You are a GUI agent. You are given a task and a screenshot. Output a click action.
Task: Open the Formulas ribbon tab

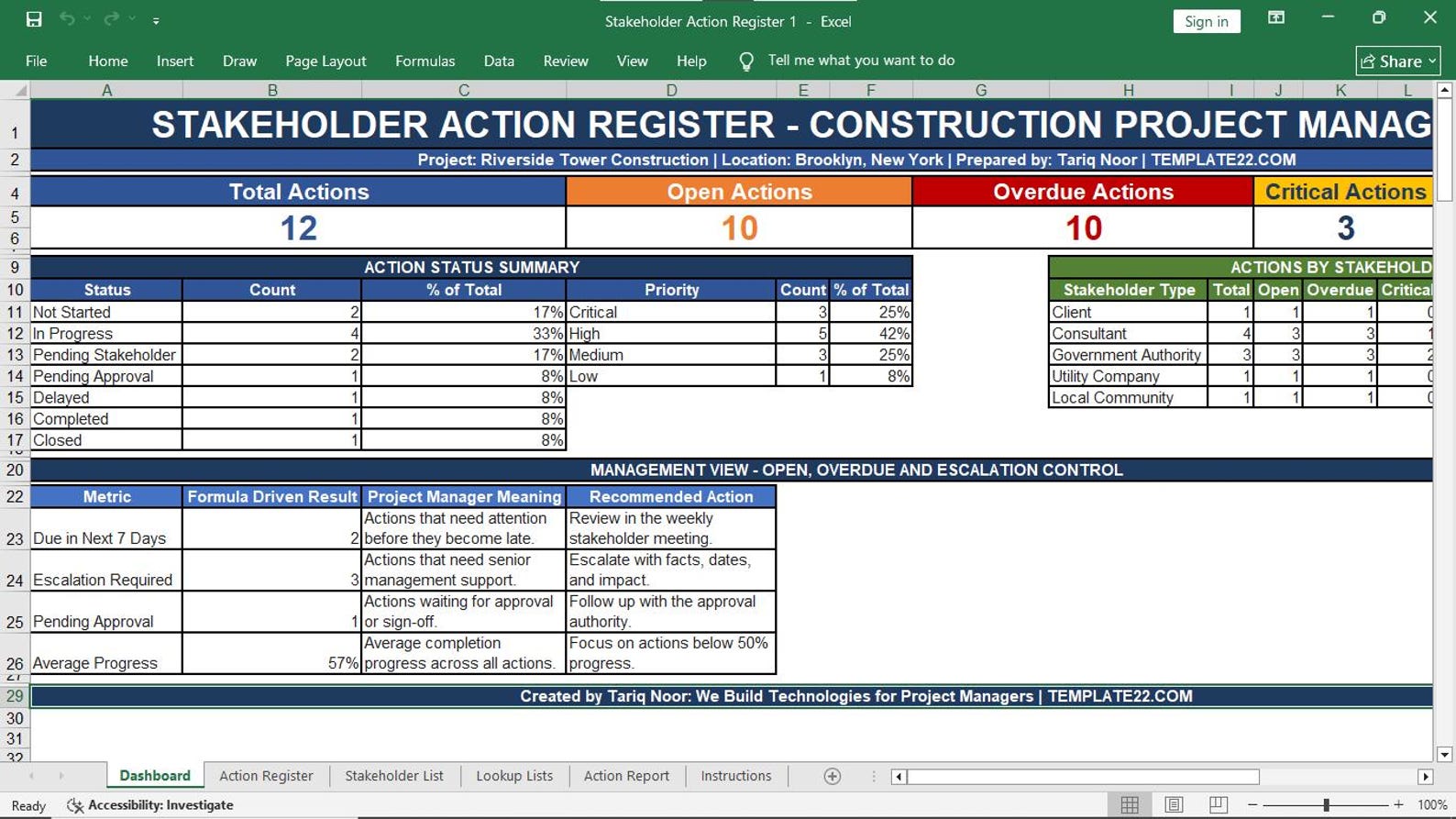point(425,61)
